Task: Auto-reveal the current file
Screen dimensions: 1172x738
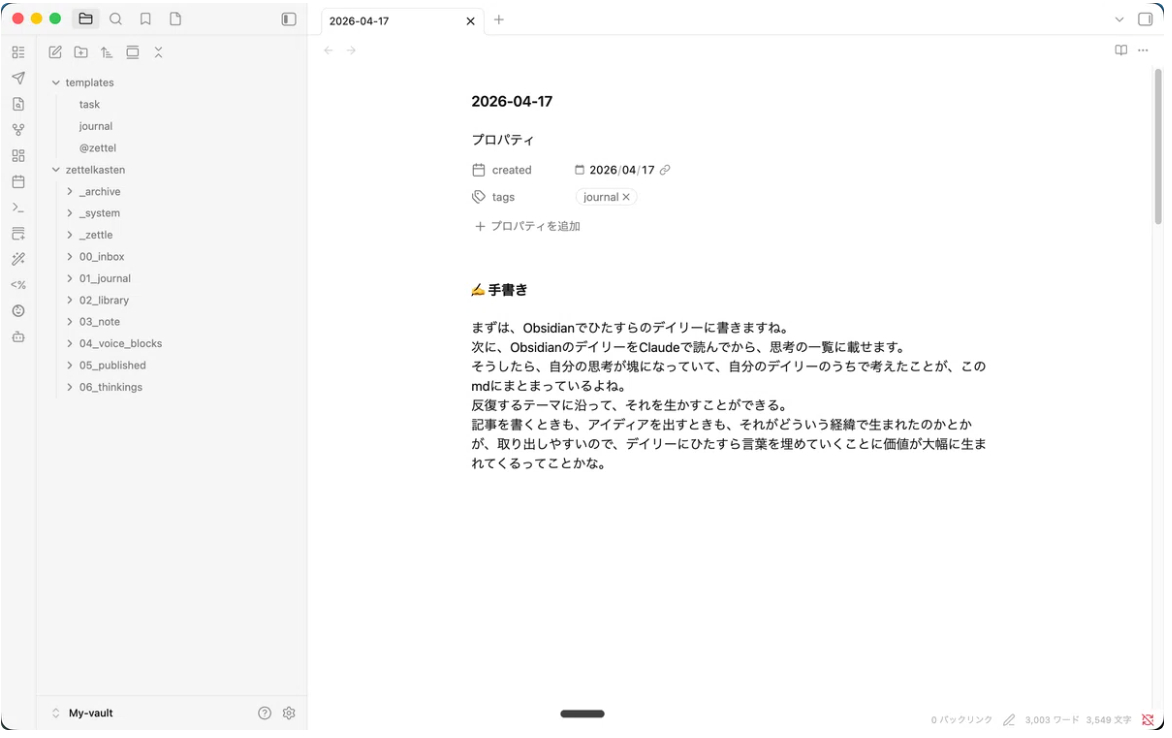Action: 132,52
